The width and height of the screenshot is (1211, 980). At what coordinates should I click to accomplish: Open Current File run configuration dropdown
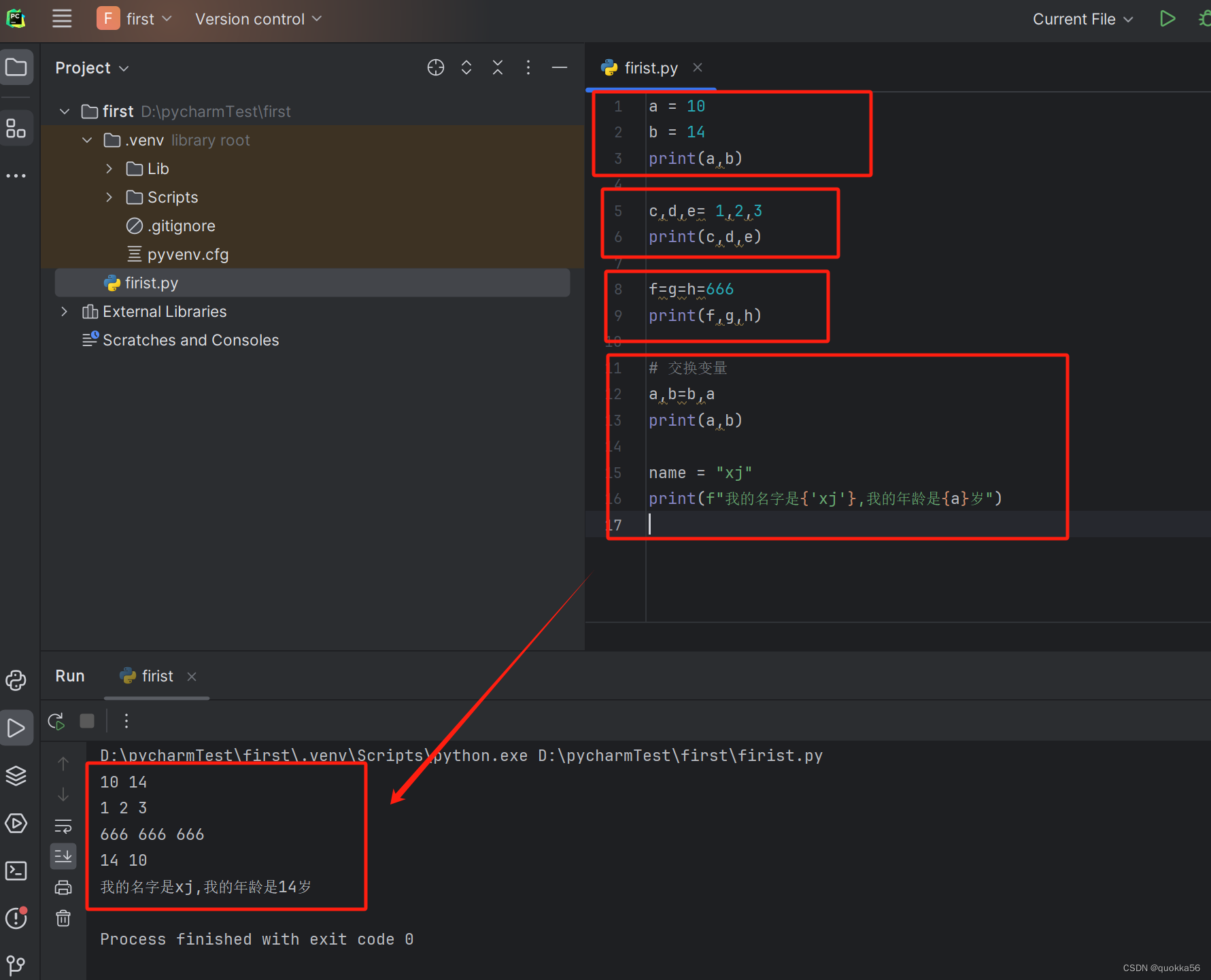click(1082, 19)
